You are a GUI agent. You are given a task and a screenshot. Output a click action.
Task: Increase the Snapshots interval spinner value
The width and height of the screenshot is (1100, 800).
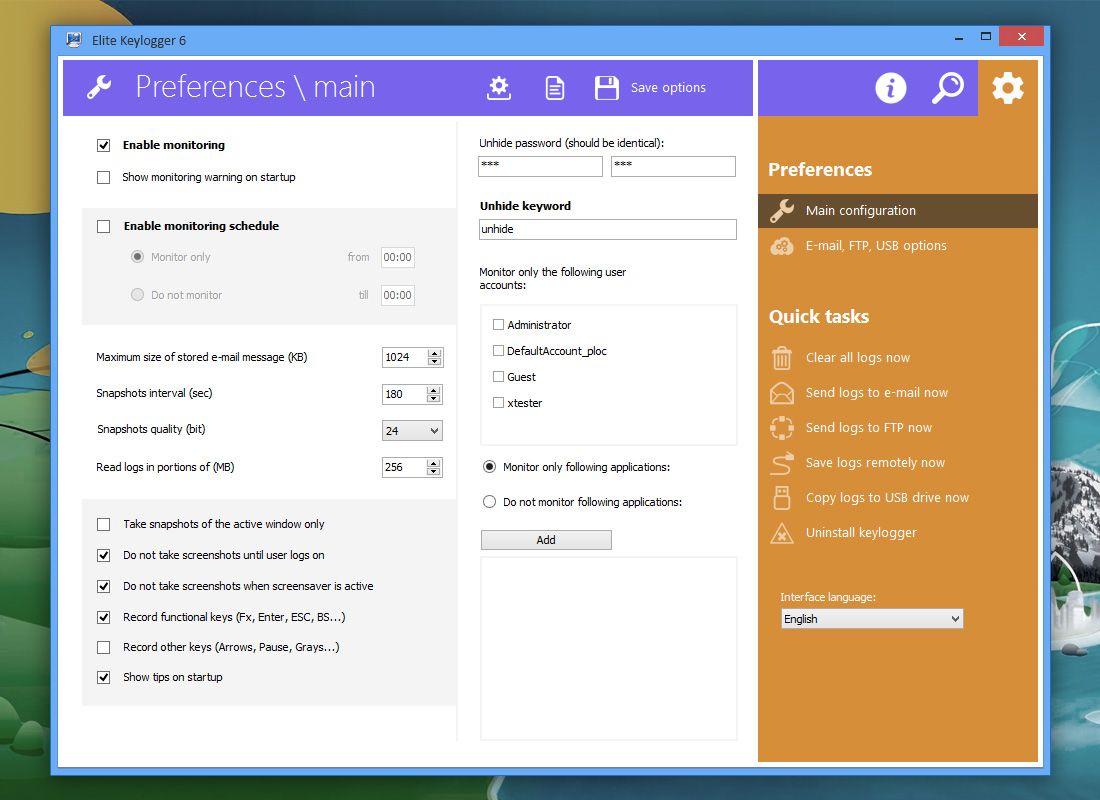pos(434,389)
